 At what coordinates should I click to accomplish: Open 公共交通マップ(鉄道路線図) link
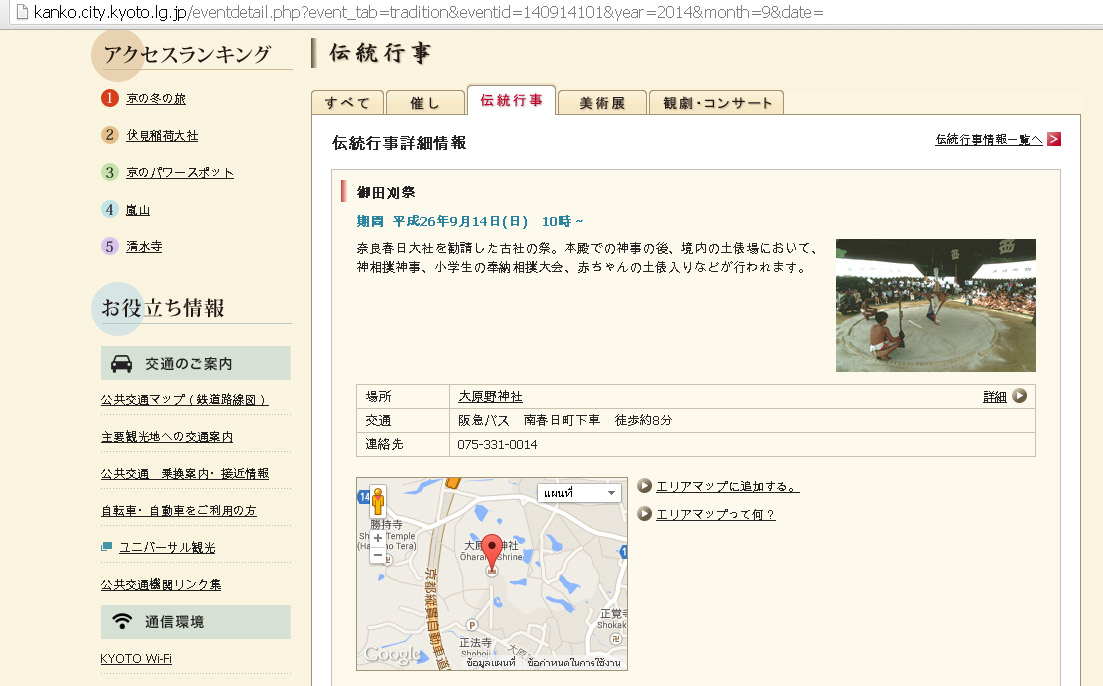184,400
